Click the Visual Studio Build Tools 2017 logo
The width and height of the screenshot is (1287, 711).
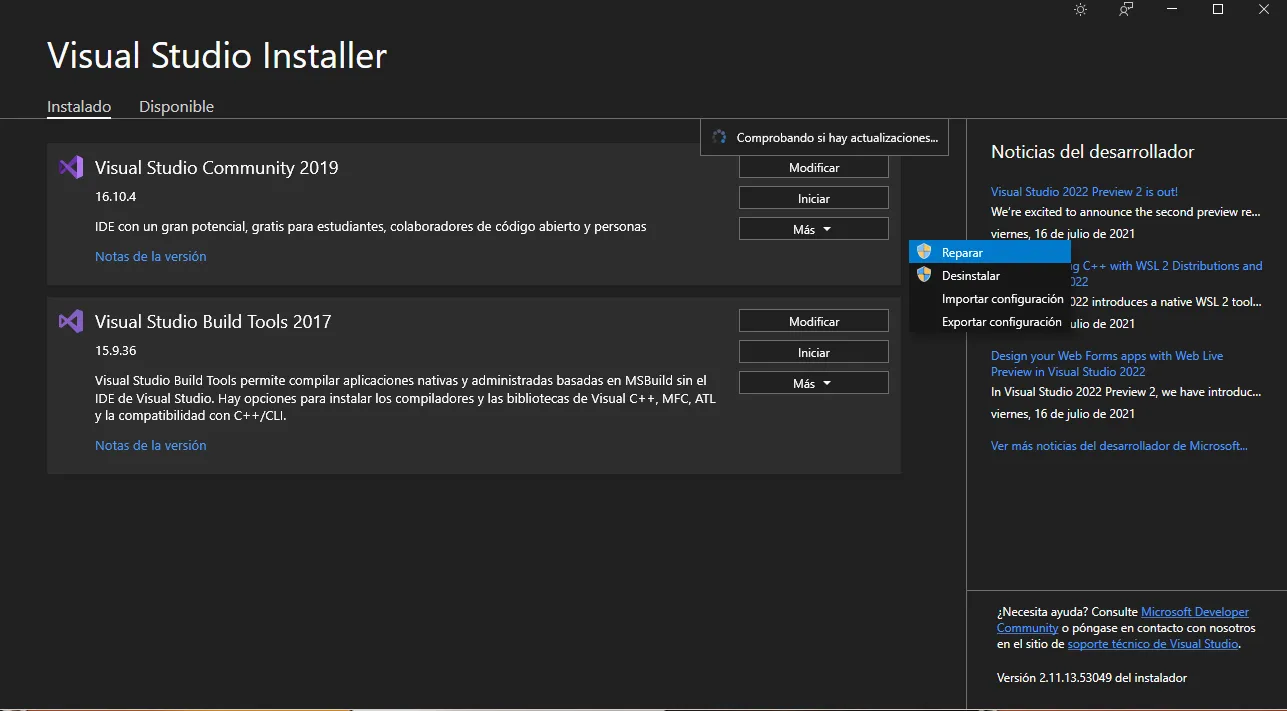(x=71, y=321)
